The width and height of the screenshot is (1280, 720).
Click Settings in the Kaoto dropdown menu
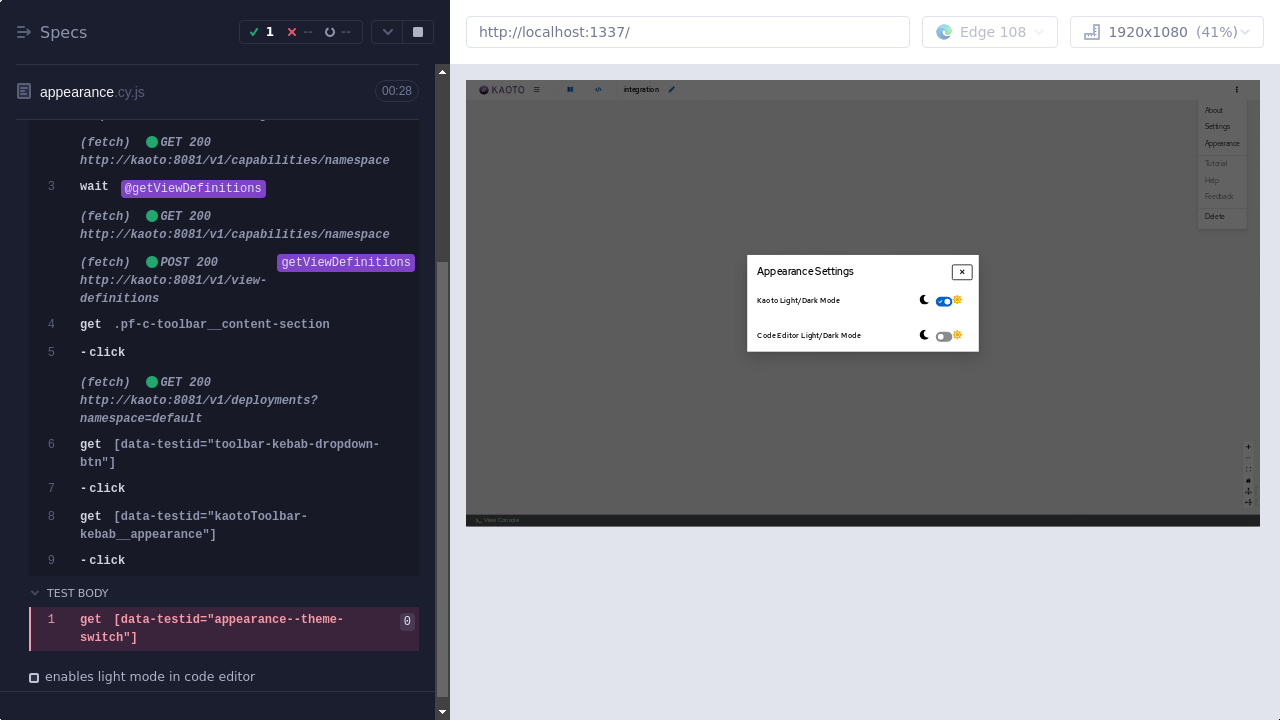[1217, 127]
